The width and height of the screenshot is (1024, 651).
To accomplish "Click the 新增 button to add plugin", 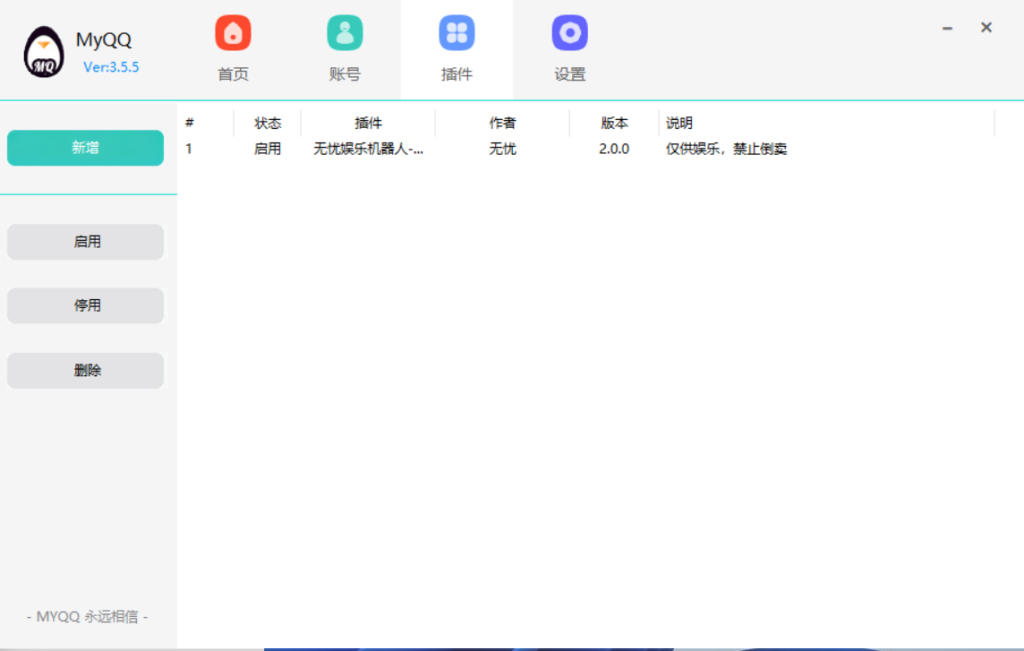I will point(85,148).
